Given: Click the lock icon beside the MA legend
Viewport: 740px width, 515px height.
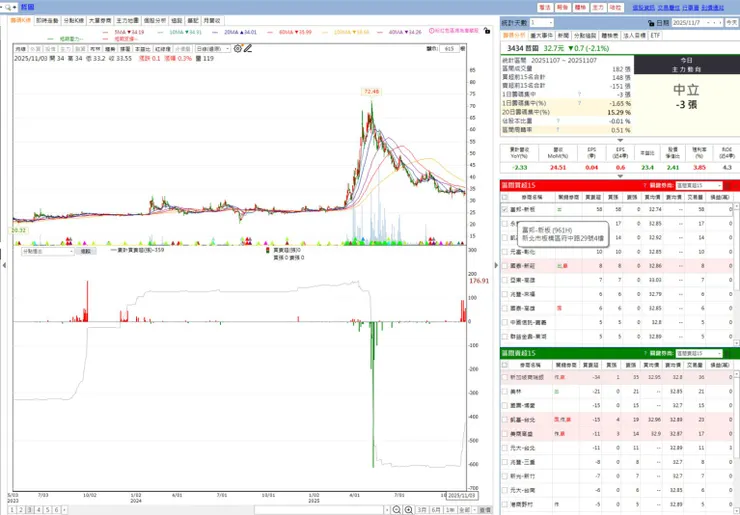Looking at the screenshot, I should pos(487,31).
